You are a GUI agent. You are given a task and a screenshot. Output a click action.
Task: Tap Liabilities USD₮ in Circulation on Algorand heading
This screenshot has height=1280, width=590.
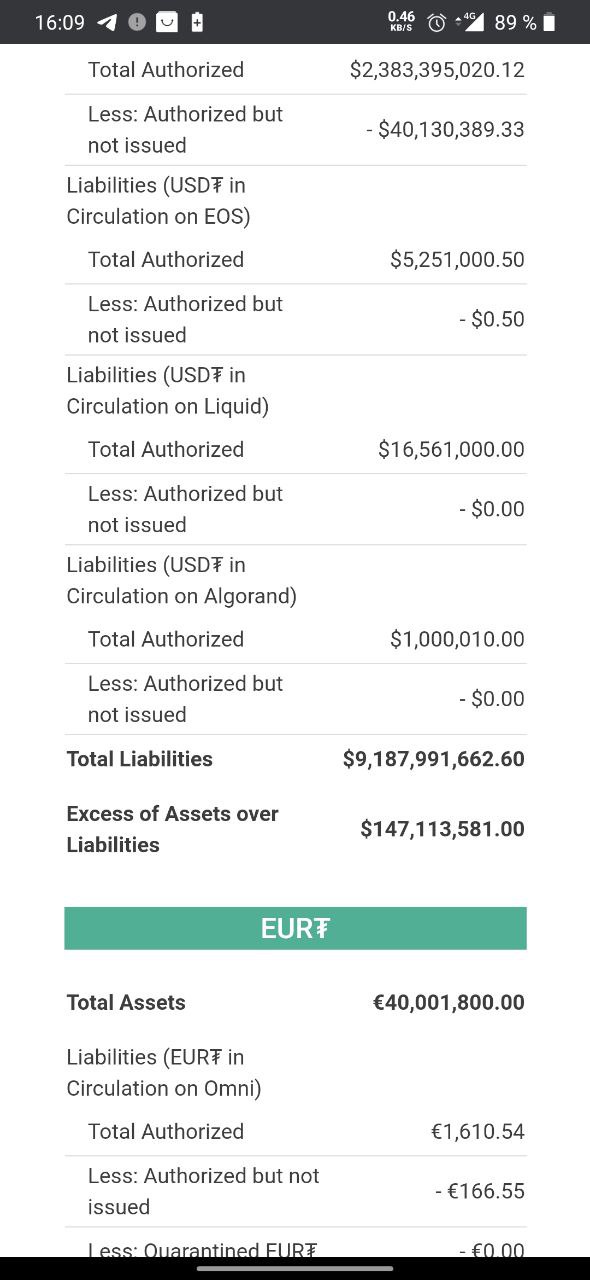click(182, 581)
